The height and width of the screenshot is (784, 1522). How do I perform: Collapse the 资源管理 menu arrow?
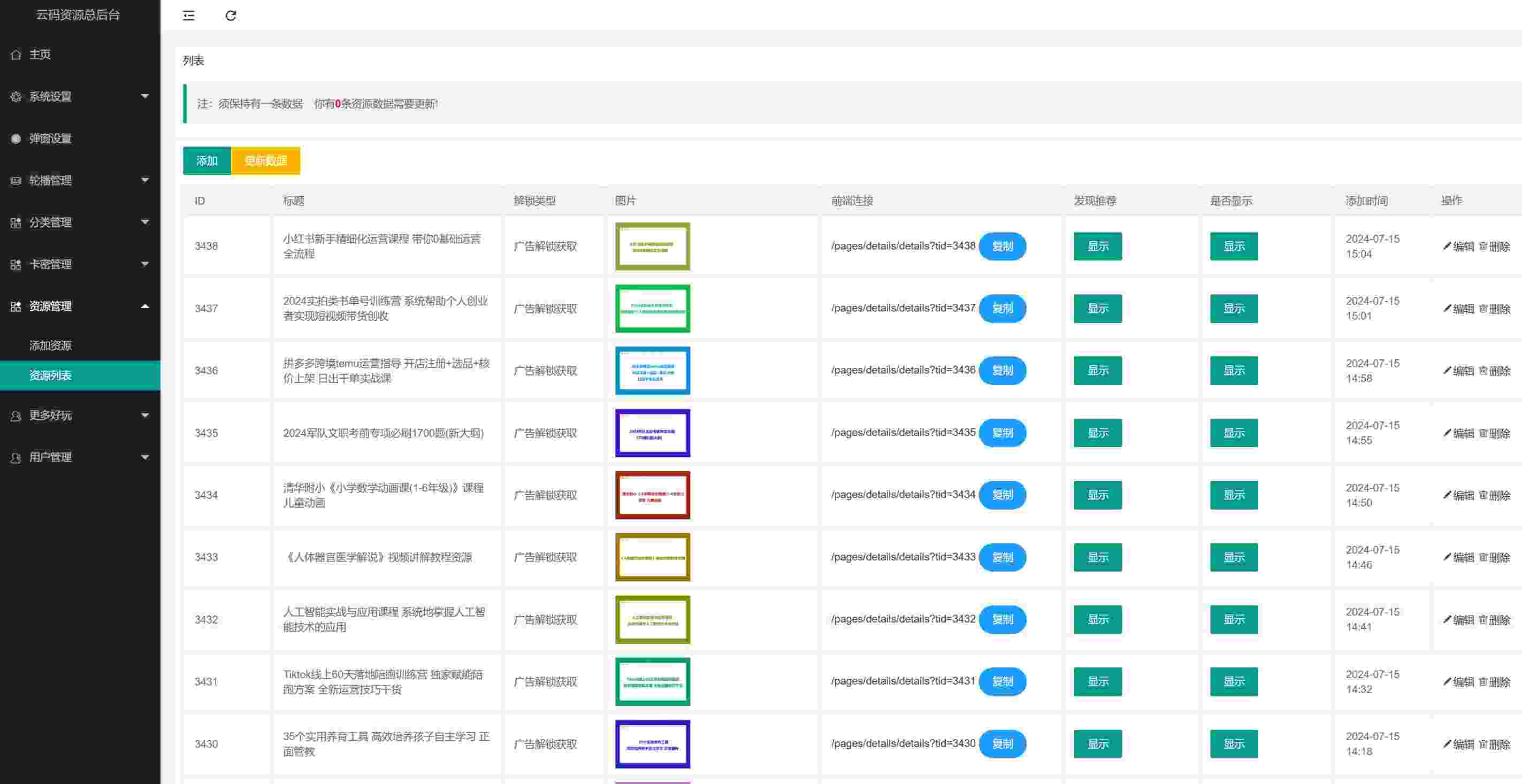(145, 306)
